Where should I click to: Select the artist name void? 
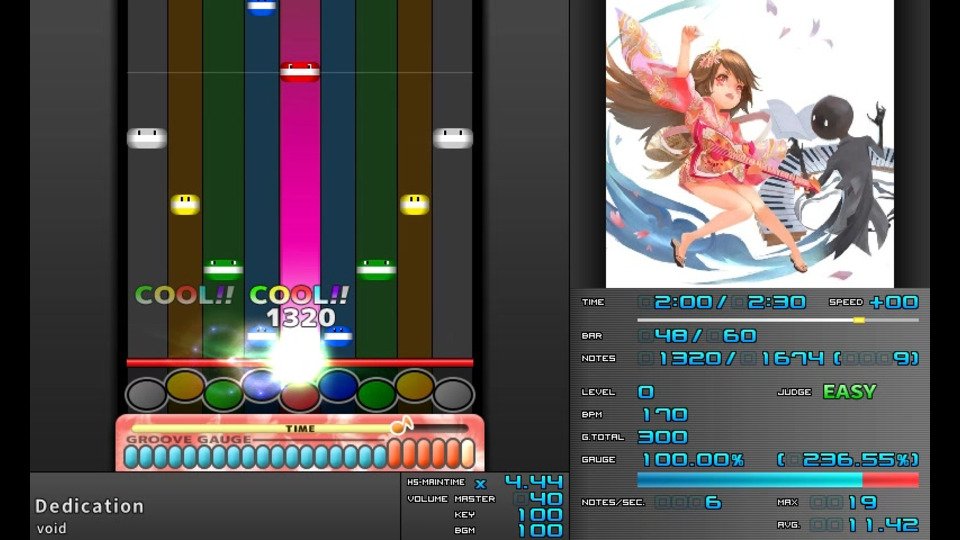tap(51, 528)
